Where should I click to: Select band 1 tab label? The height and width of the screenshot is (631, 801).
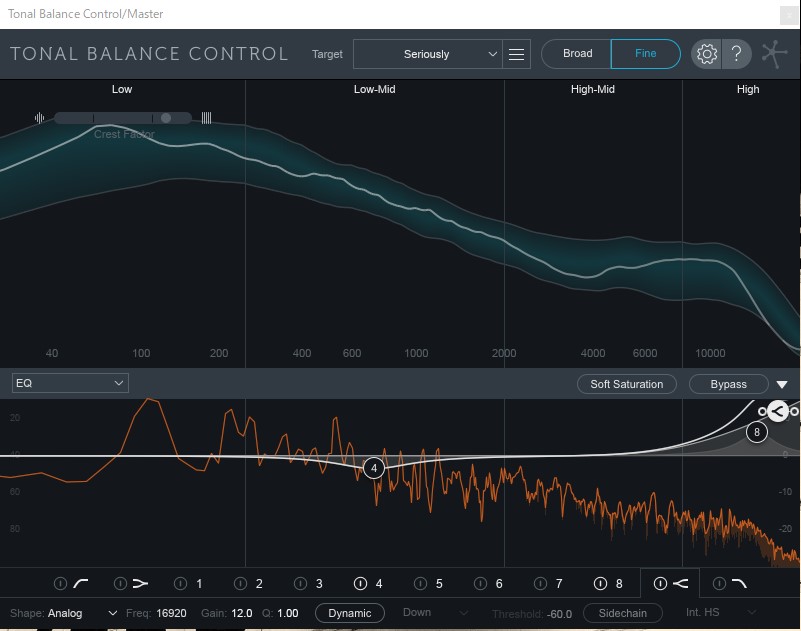pyautogui.click(x=199, y=583)
